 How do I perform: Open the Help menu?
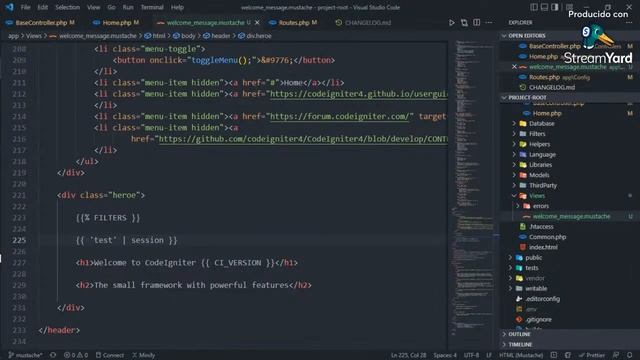[x=177, y=7]
